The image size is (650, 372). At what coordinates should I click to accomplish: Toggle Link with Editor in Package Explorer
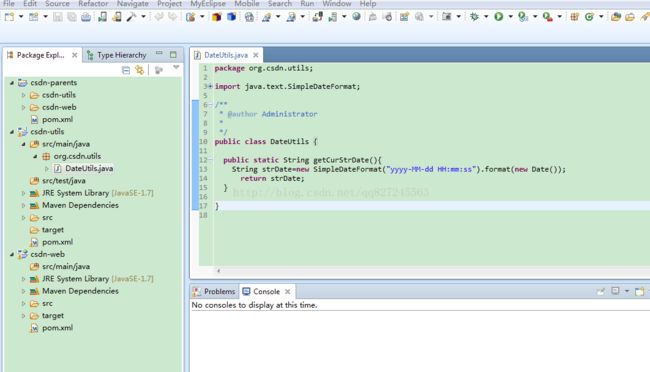pos(140,70)
